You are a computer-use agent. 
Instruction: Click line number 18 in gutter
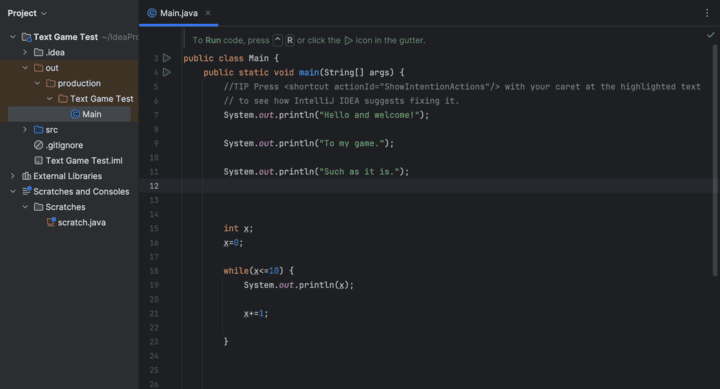(x=154, y=271)
